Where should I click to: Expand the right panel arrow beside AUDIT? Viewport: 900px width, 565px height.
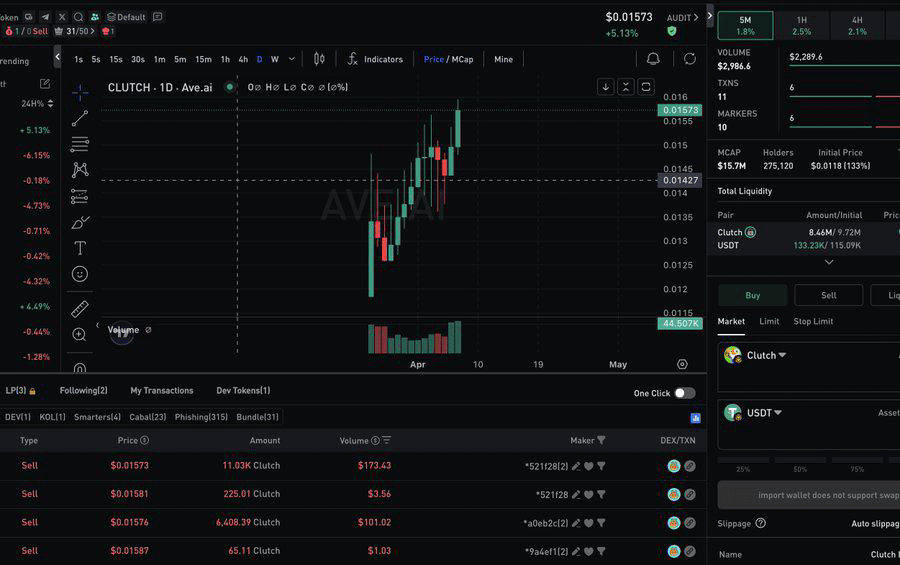tap(710, 16)
